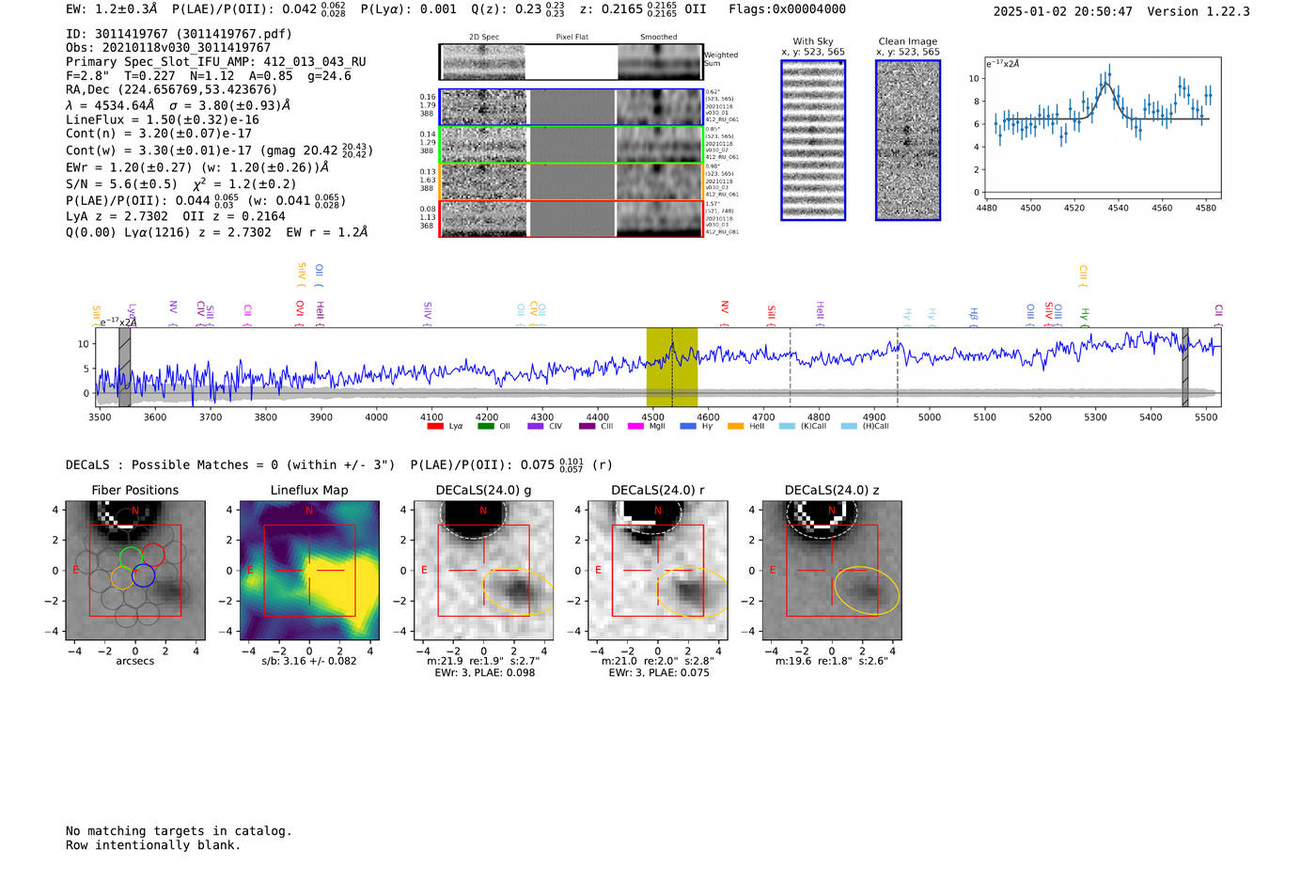
Task: Click the green-bordered 2D spectrum fiber row
Action: 572,145
